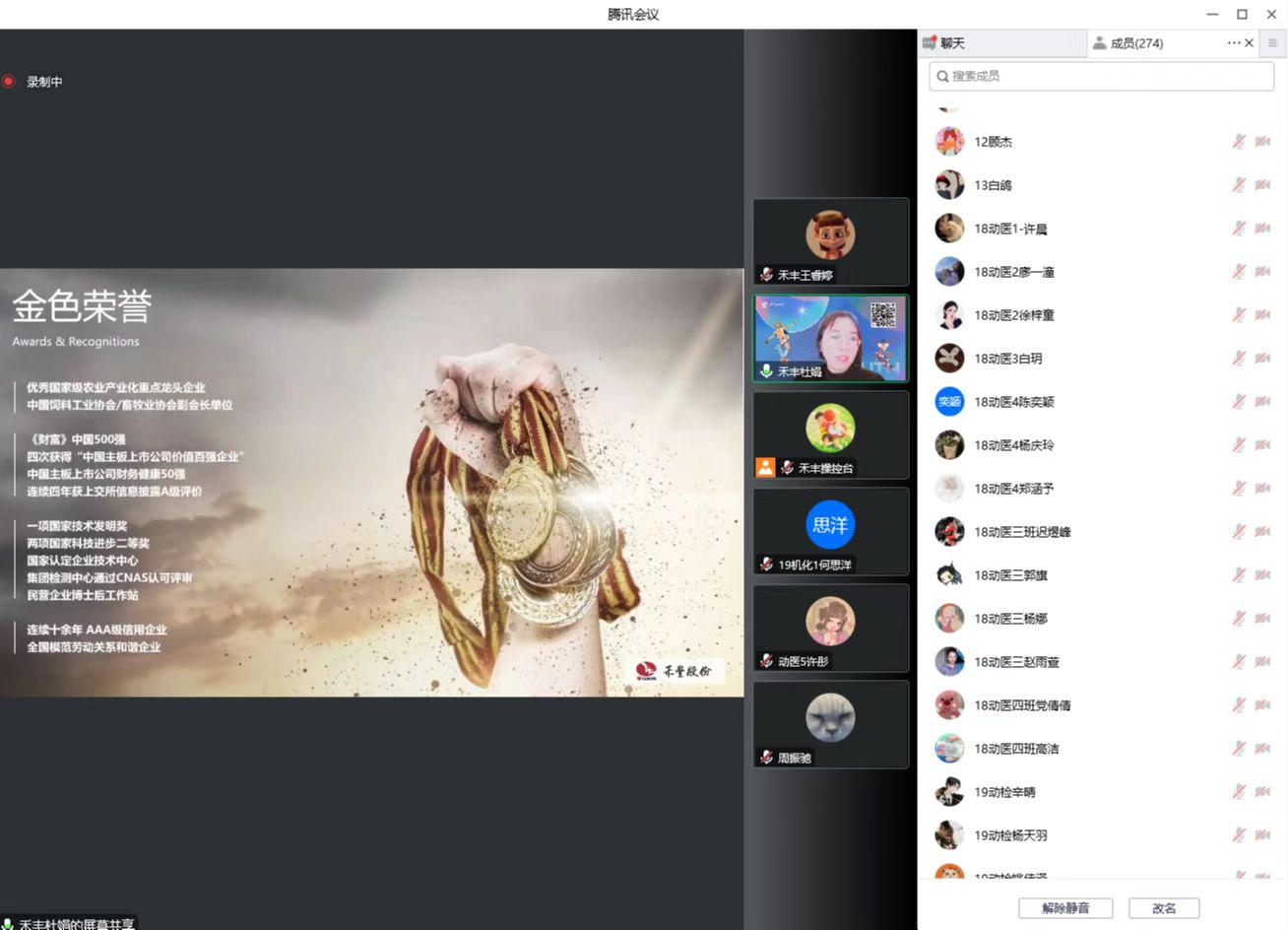The width and height of the screenshot is (1288, 930).
Task: Click the host badge icon on 禾丰操控台 tile
Action: coord(765,467)
